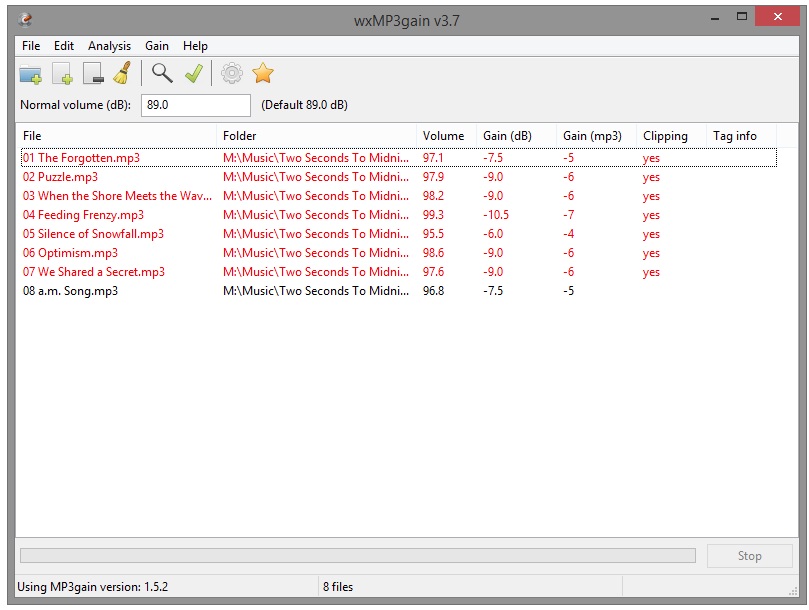Start analysis with the magnifier icon
Viewport: 809px width, 610px height.
[x=162, y=73]
